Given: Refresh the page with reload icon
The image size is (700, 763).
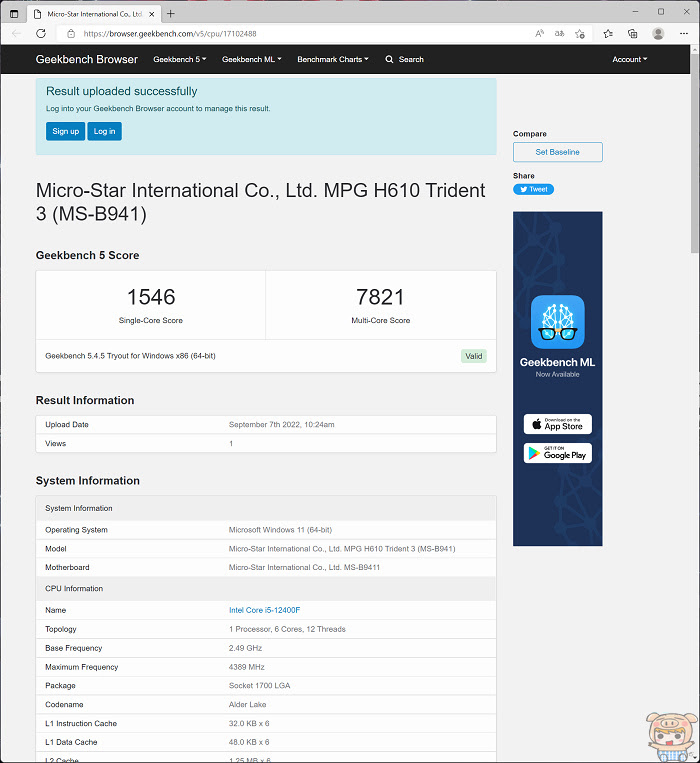Looking at the screenshot, I should [41, 34].
